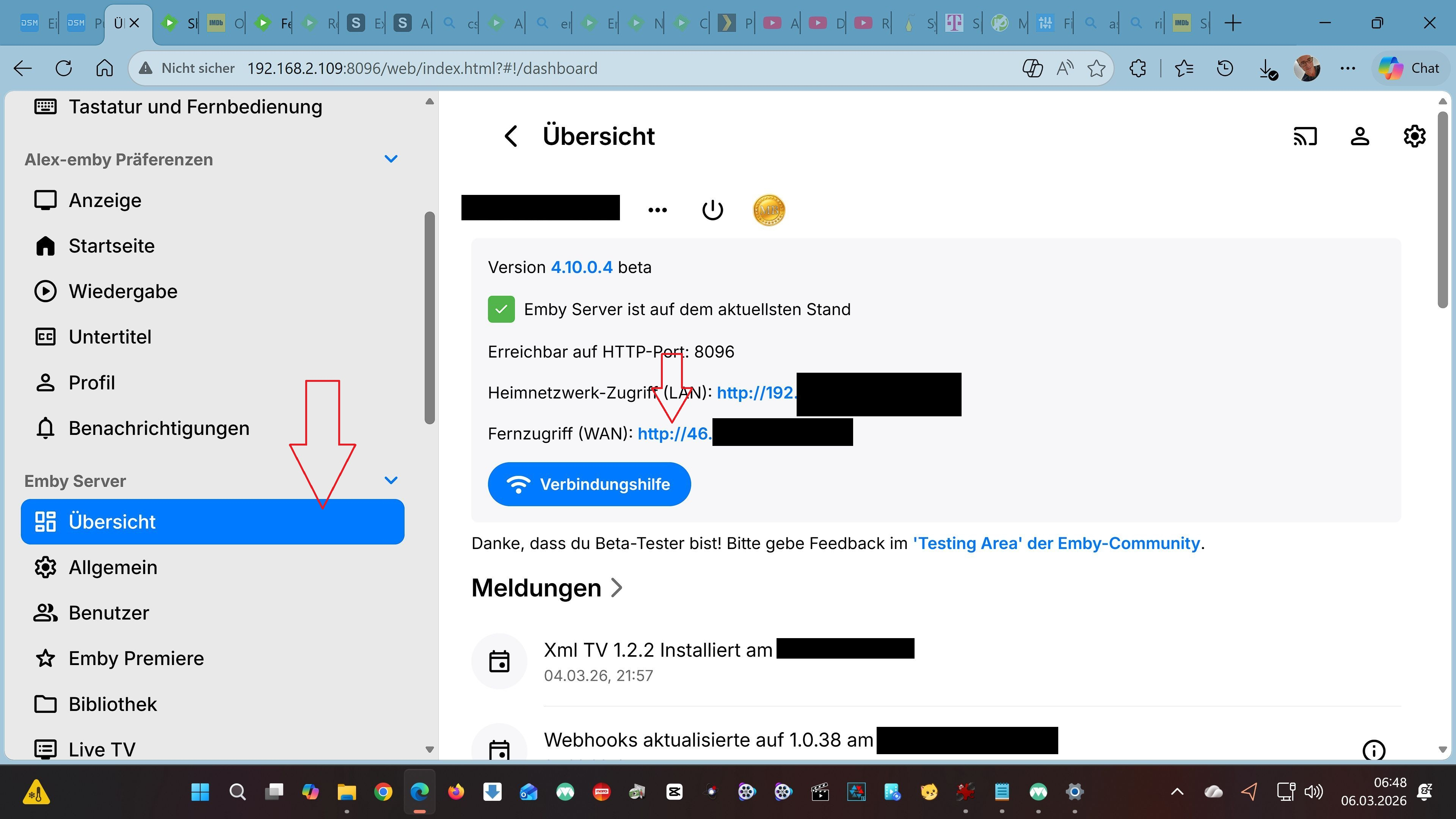Image resolution: width=1456 pixels, height=819 pixels.
Task: Collapse the Alex-emby Präferenzen section
Action: coord(391,159)
